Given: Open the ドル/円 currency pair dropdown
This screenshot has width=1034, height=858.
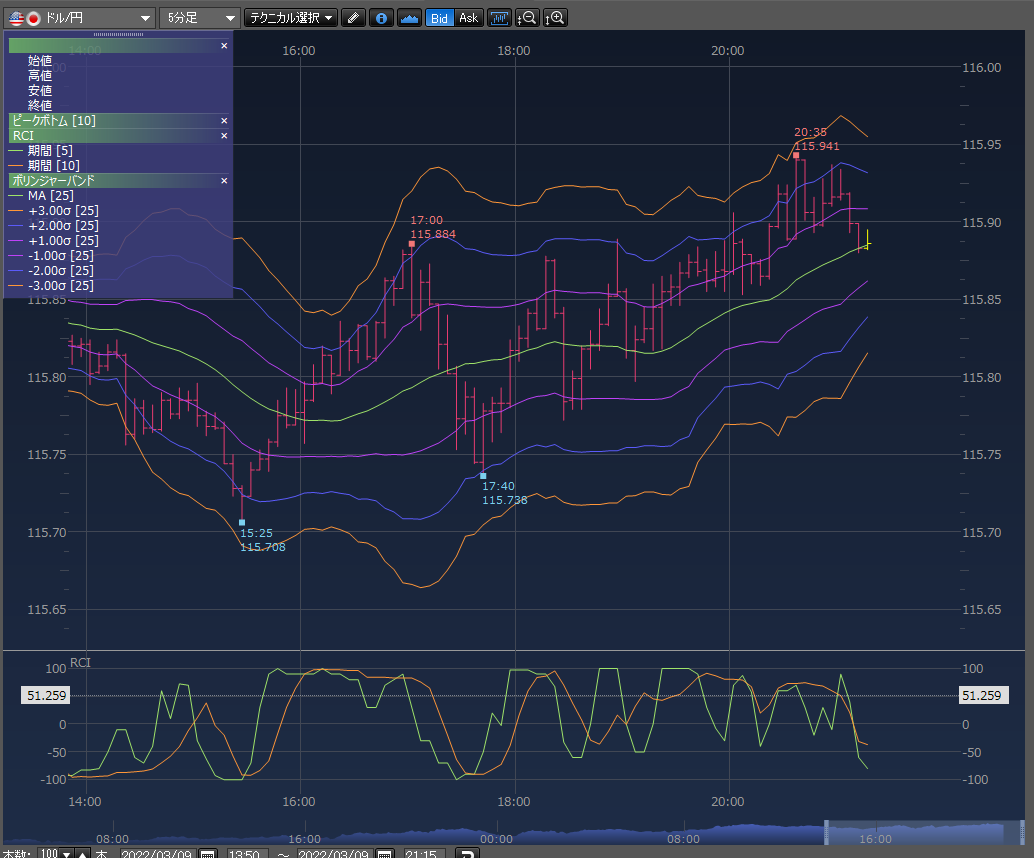Looking at the screenshot, I should pos(146,18).
